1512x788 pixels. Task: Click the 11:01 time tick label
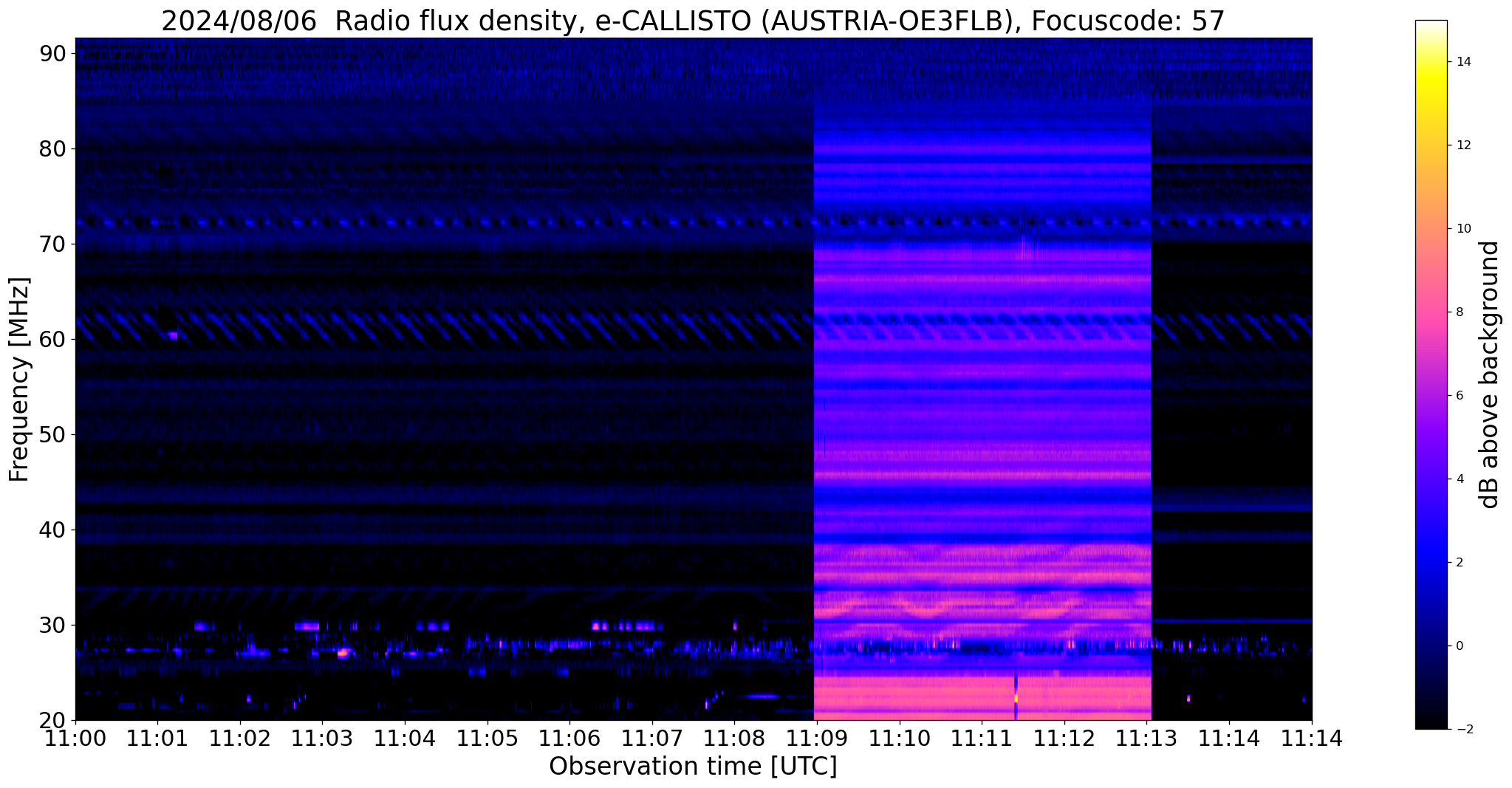coord(157,739)
